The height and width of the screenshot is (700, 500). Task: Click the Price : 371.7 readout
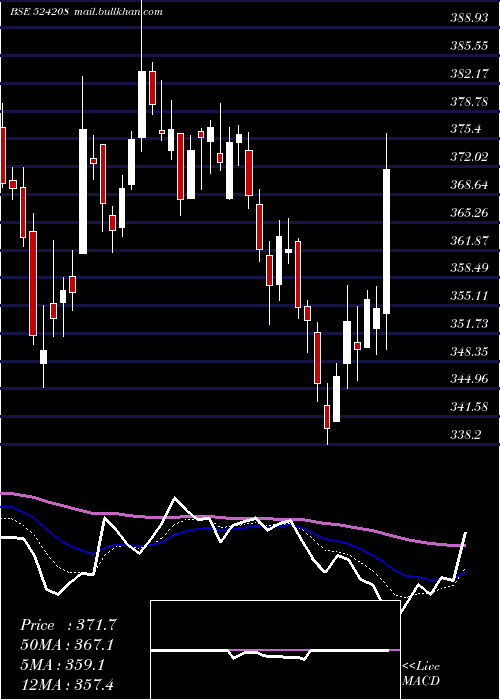(69, 625)
